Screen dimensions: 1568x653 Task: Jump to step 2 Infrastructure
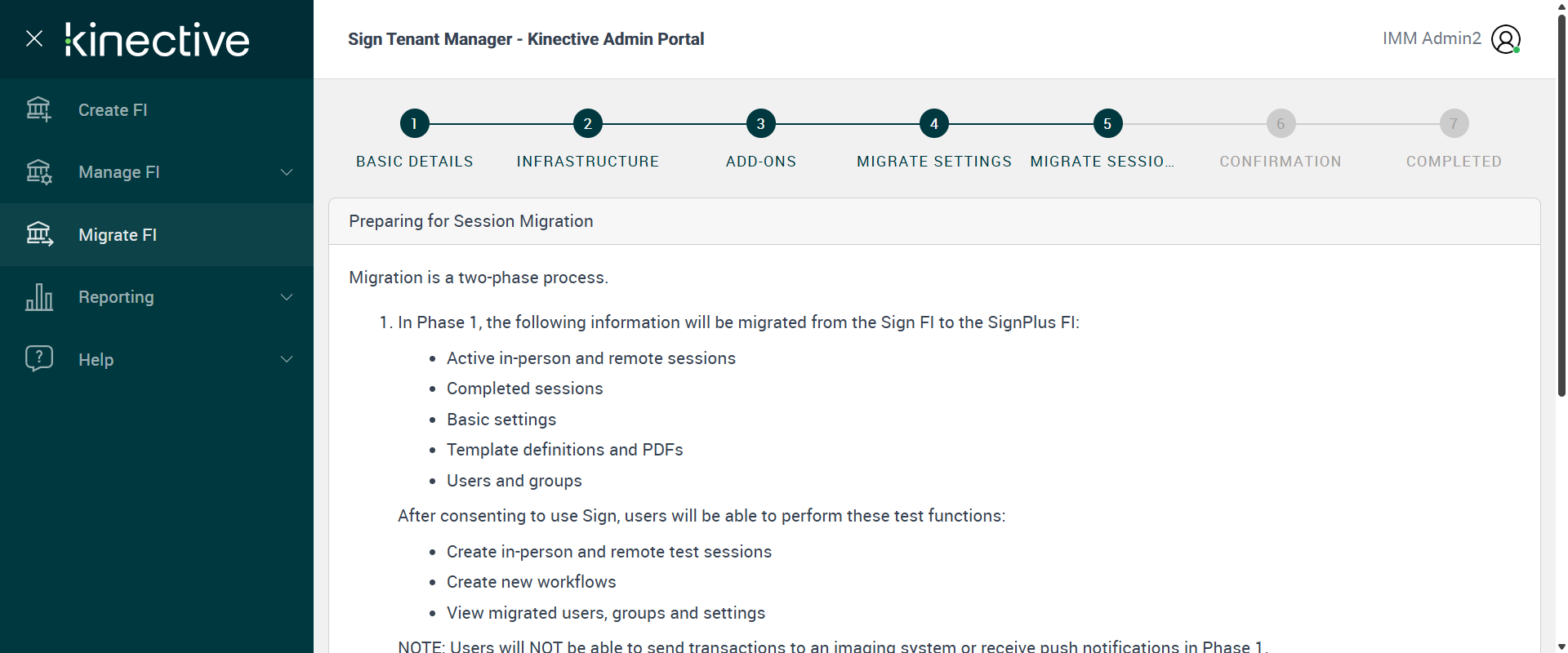coord(587,124)
